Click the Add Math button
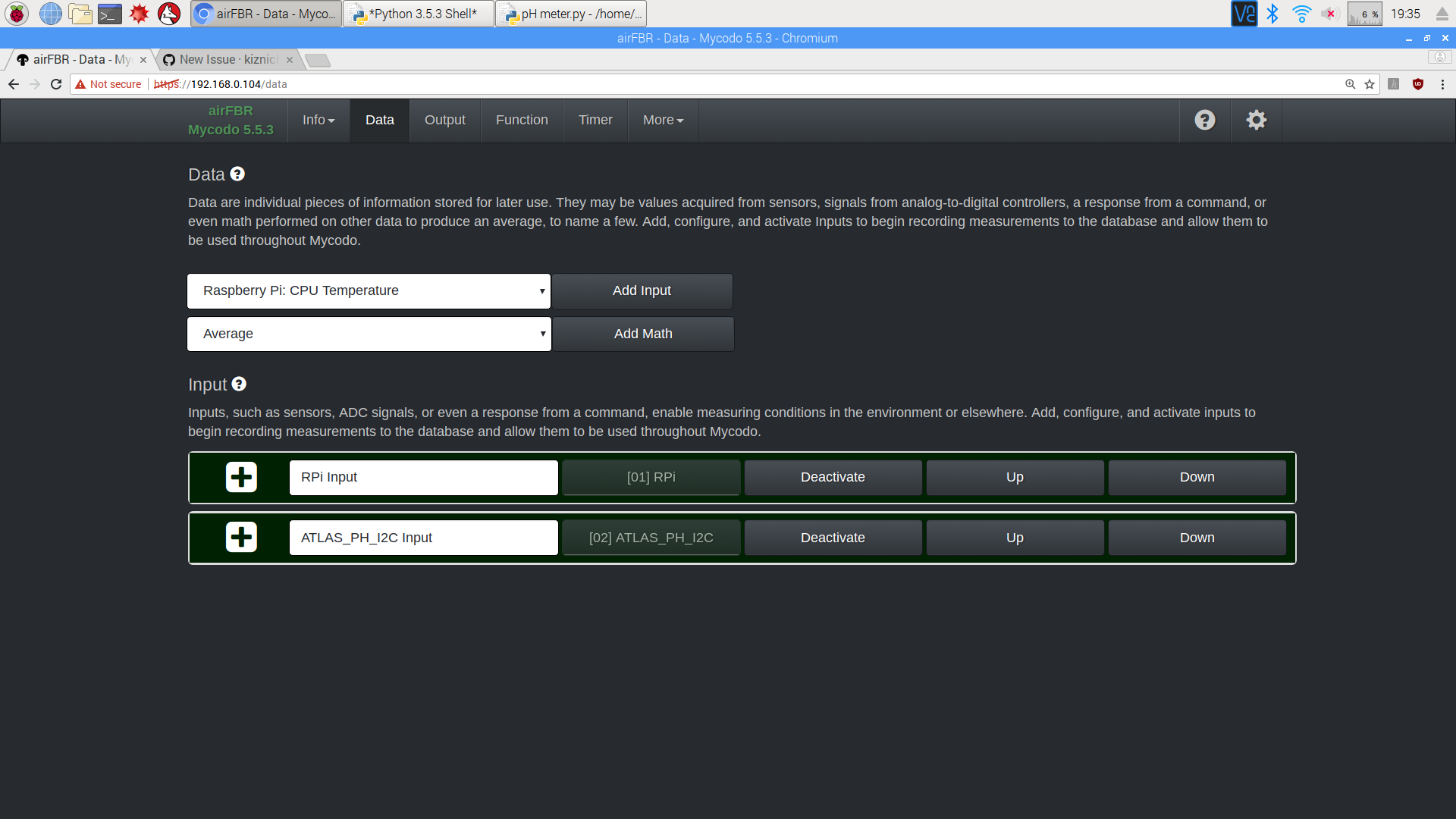This screenshot has height=819, width=1456. click(x=643, y=334)
